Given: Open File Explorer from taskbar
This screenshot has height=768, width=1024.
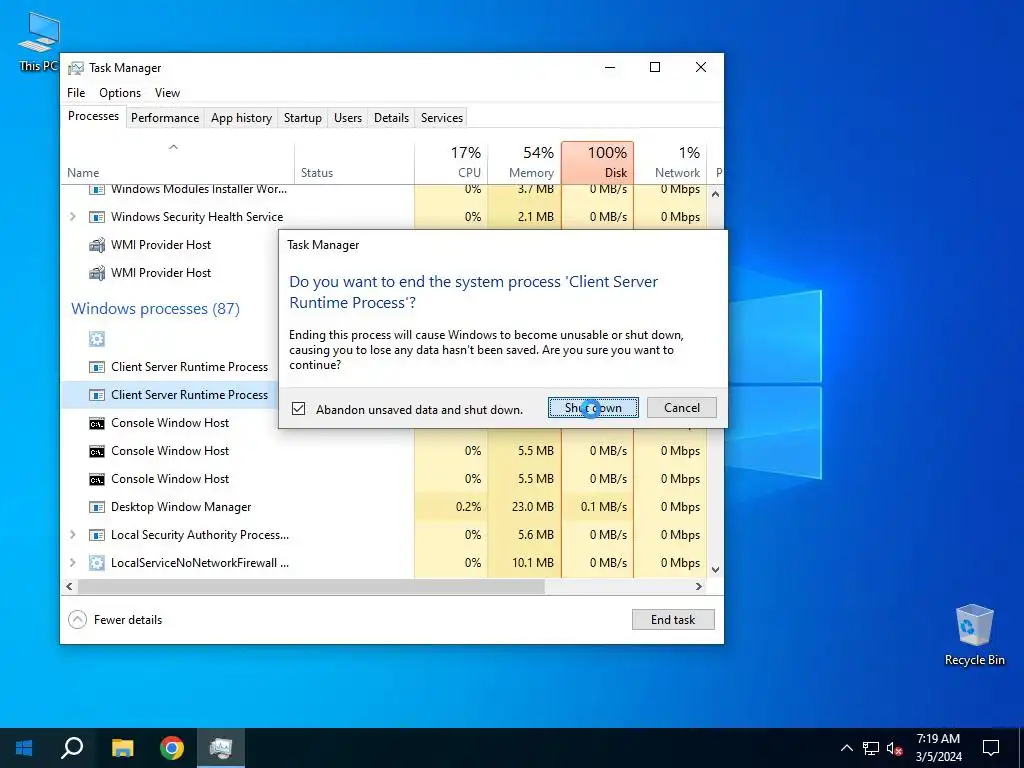Looking at the screenshot, I should 122,748.
